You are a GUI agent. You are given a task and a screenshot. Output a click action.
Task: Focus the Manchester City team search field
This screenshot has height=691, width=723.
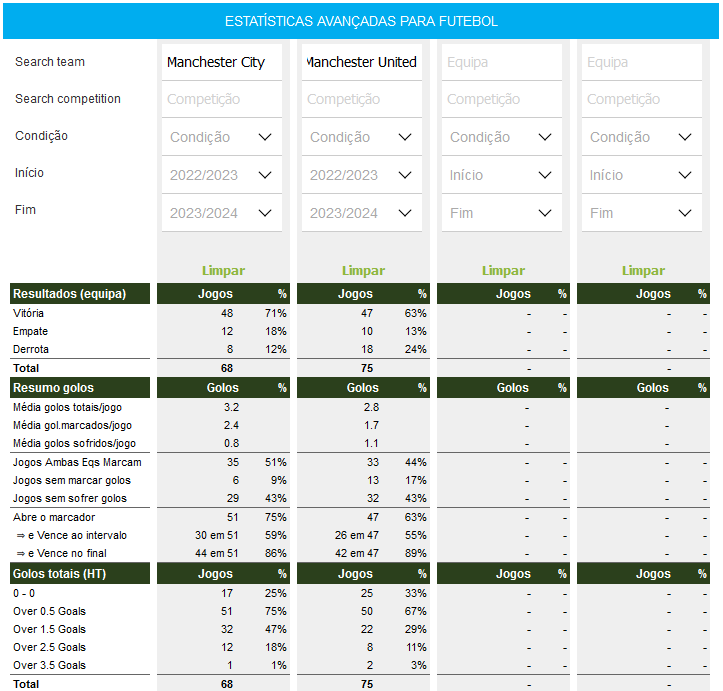tap(222, 62)
